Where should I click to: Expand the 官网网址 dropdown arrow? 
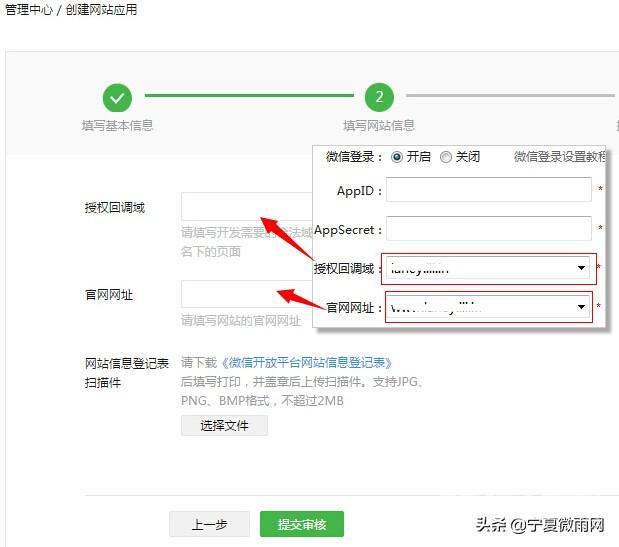coord(582,308)
